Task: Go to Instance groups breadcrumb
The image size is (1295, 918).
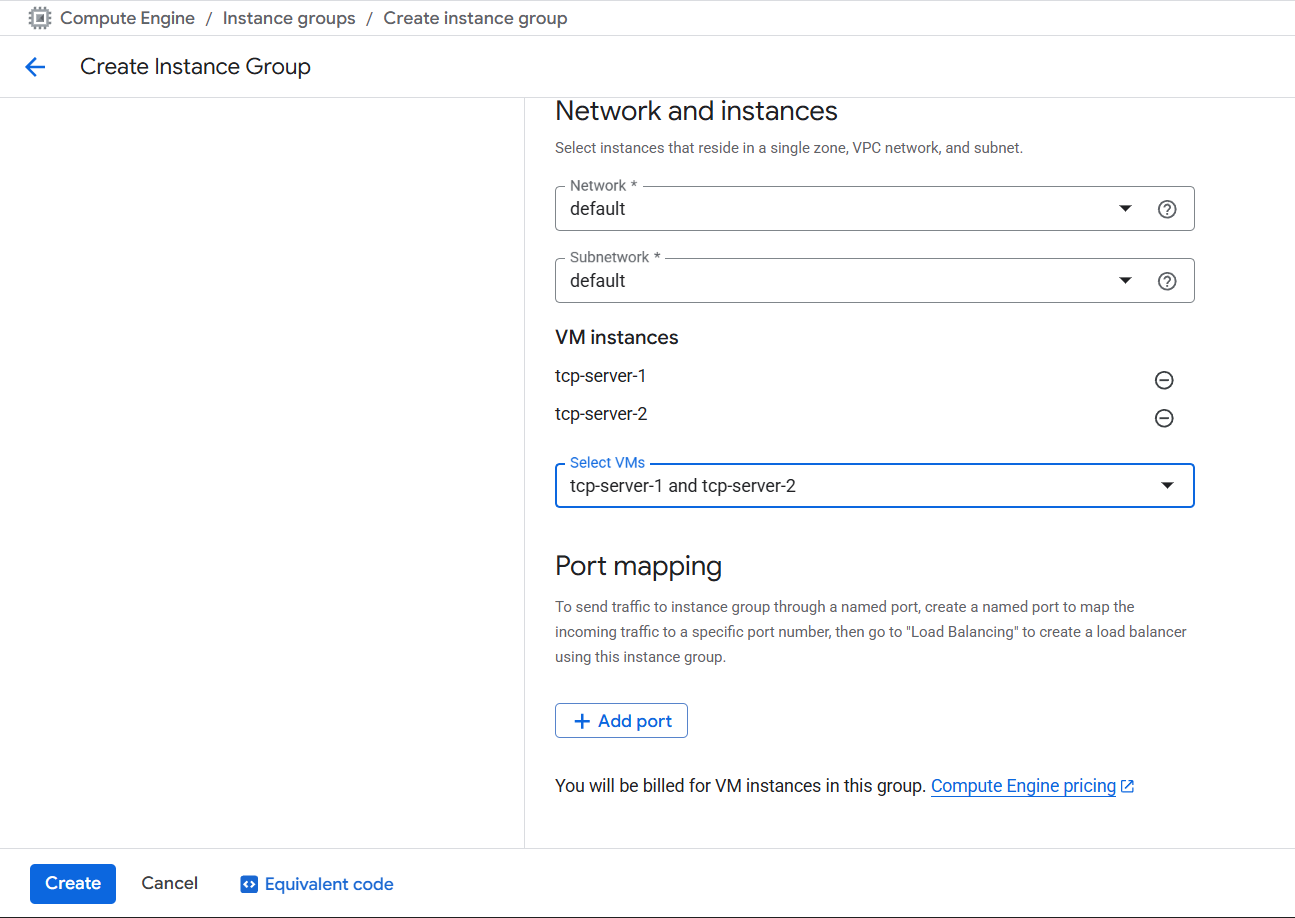Action: (289, 18)
